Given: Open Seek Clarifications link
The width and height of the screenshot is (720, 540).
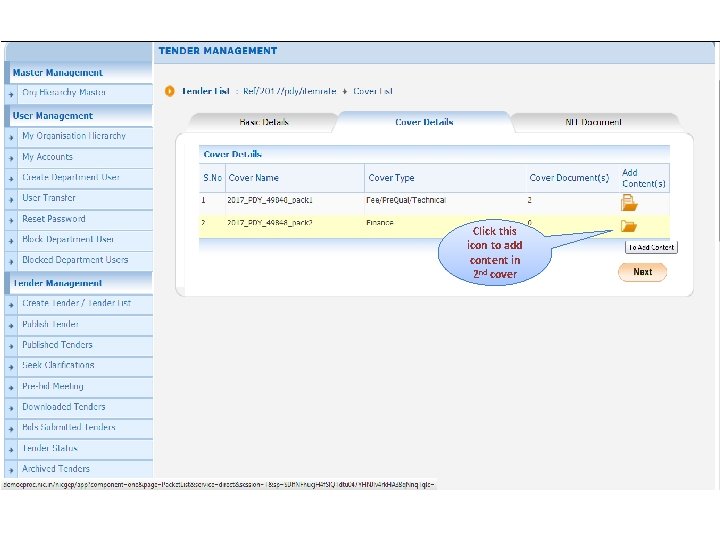Looking at the screenshot, I should coord(58,365).
